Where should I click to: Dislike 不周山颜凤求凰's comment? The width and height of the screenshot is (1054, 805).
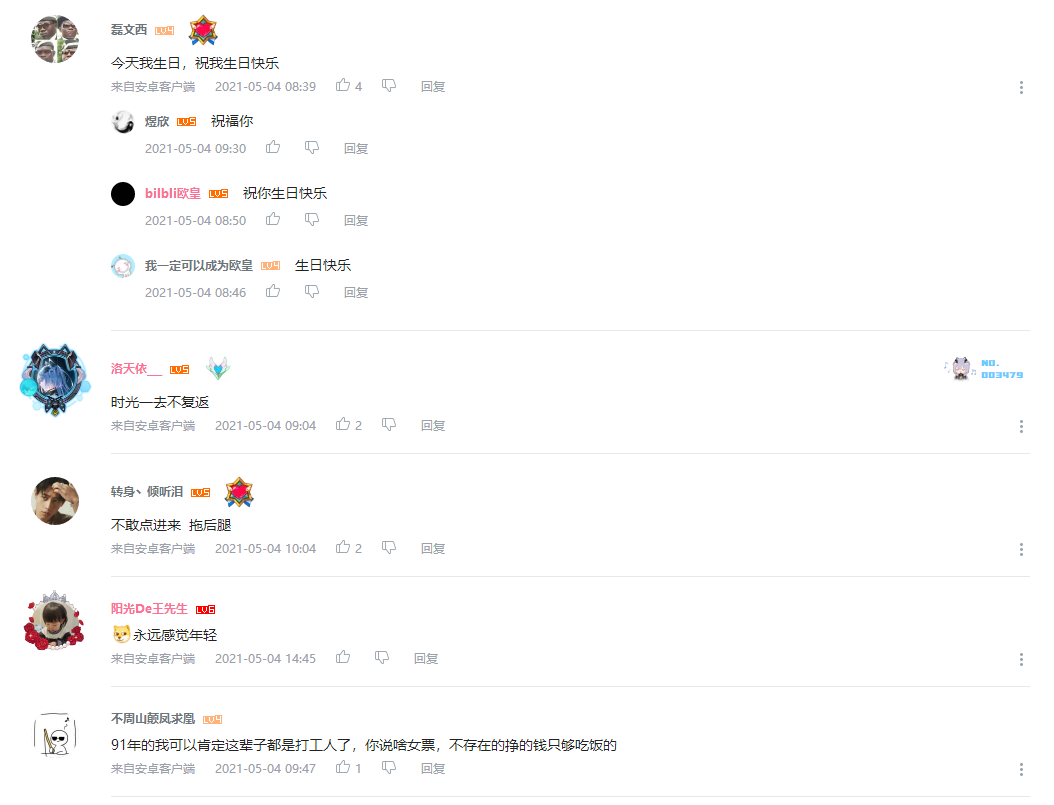389,767
